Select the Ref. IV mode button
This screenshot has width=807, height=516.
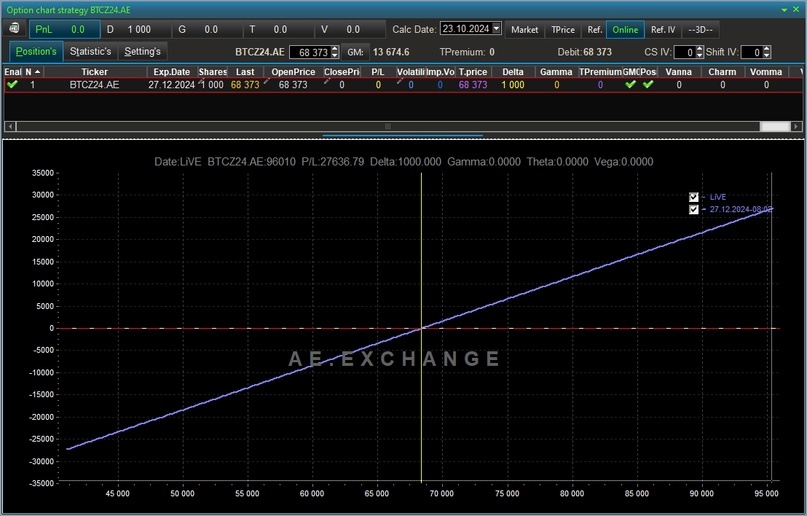pos(663,30)
